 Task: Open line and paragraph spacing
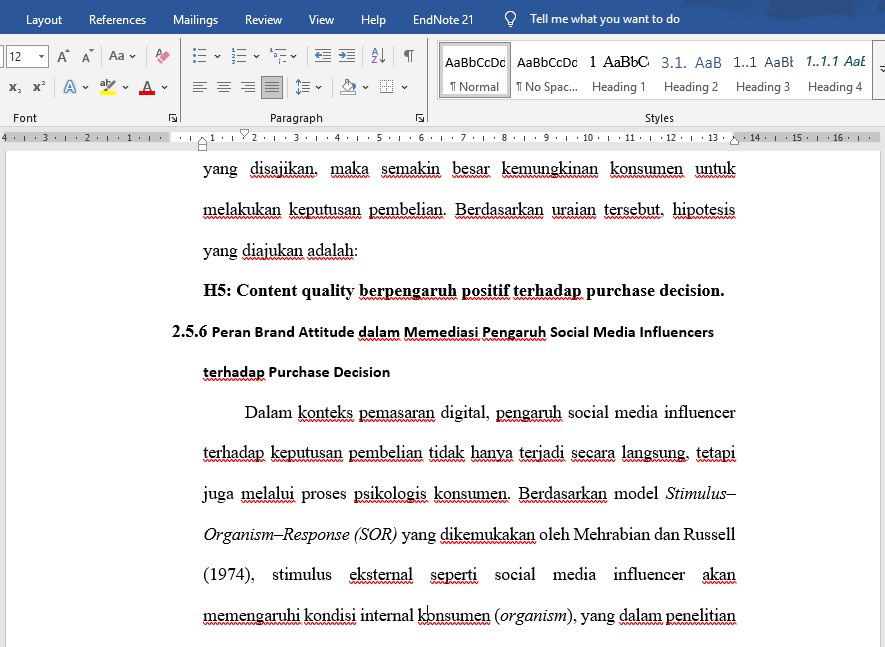(303, 87)
